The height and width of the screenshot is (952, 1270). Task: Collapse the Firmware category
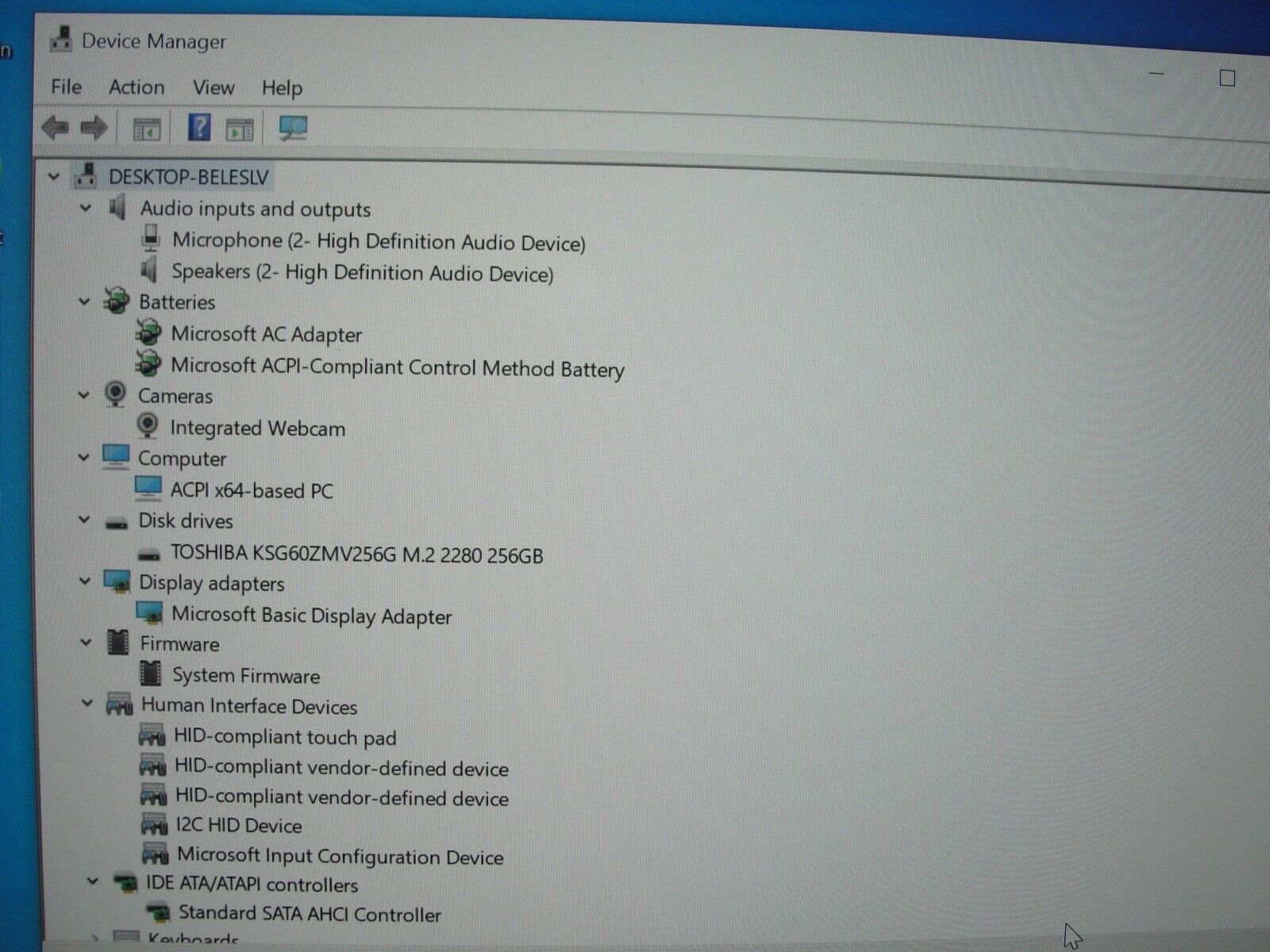[x=87, y=643]
